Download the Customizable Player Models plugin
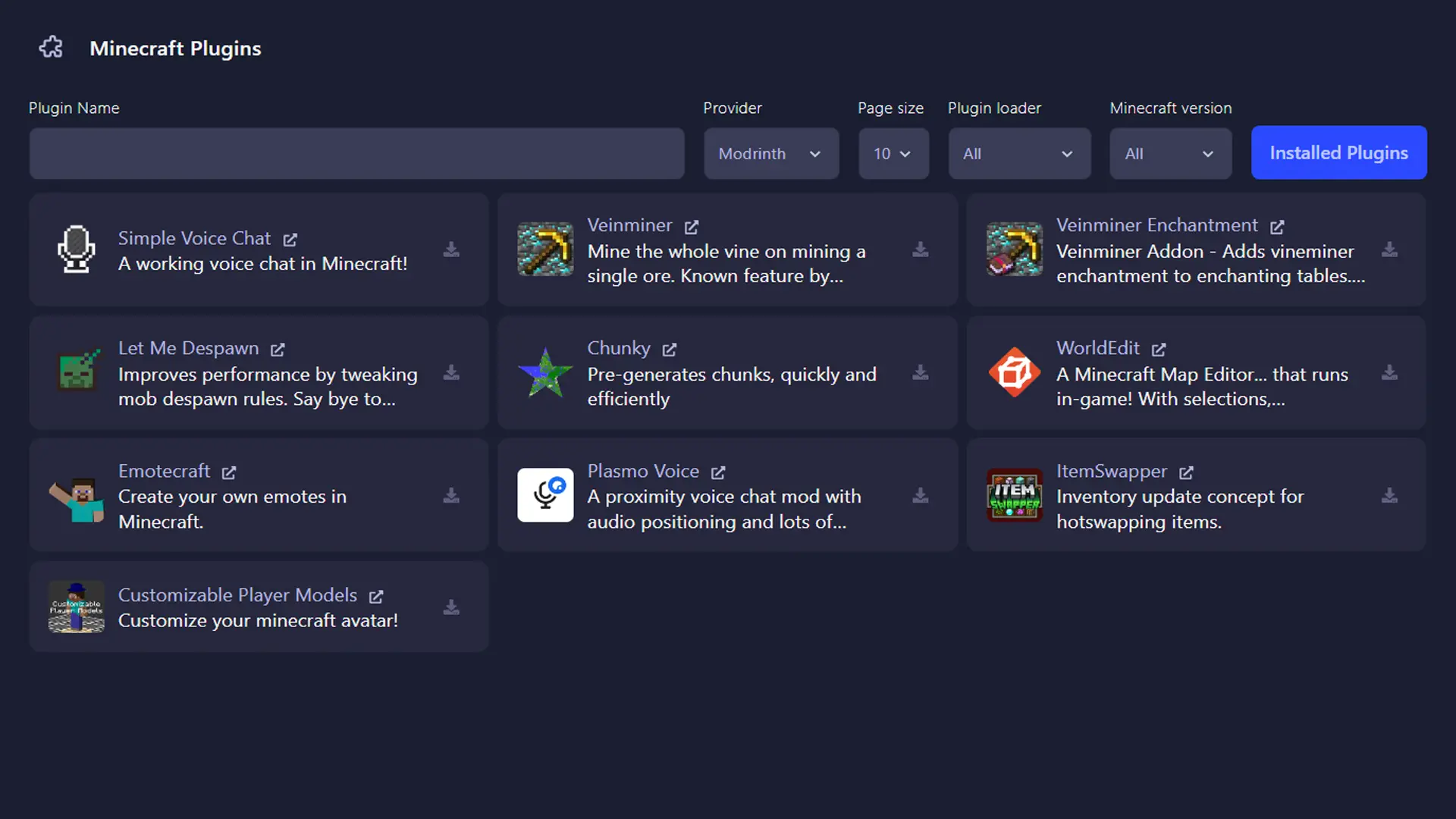The image size is (1456, 819). pyautogui.click(x=451, y=607)
